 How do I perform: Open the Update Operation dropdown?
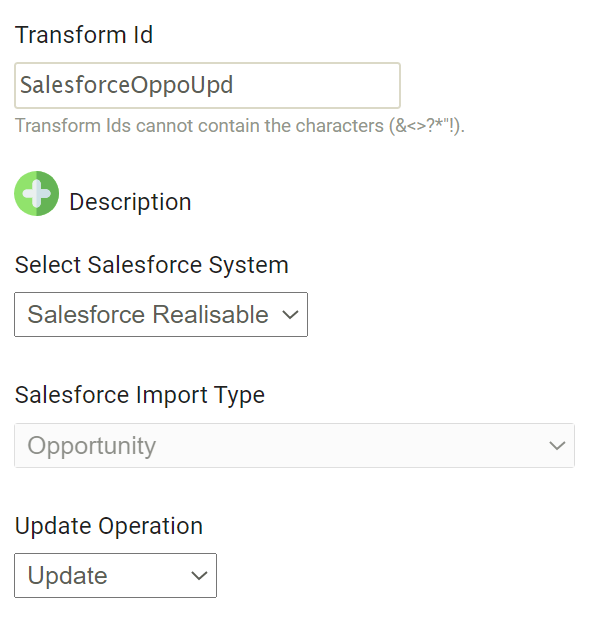pos(115,576)
